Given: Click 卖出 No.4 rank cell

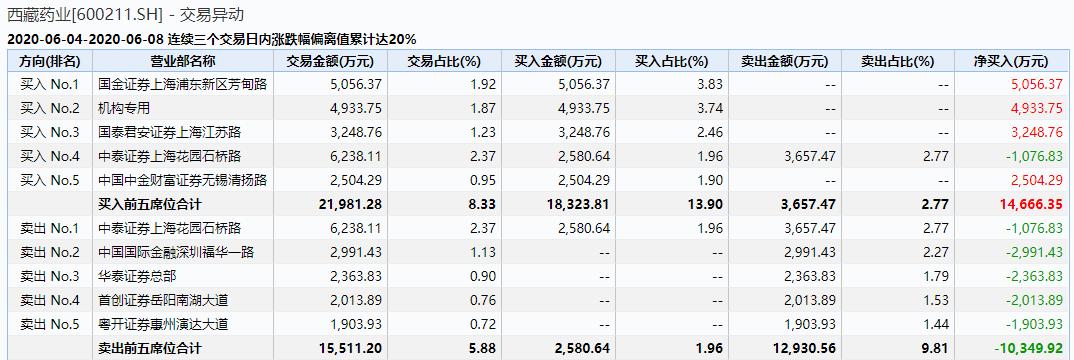Looking at the screenshot, I should (49, 300).
